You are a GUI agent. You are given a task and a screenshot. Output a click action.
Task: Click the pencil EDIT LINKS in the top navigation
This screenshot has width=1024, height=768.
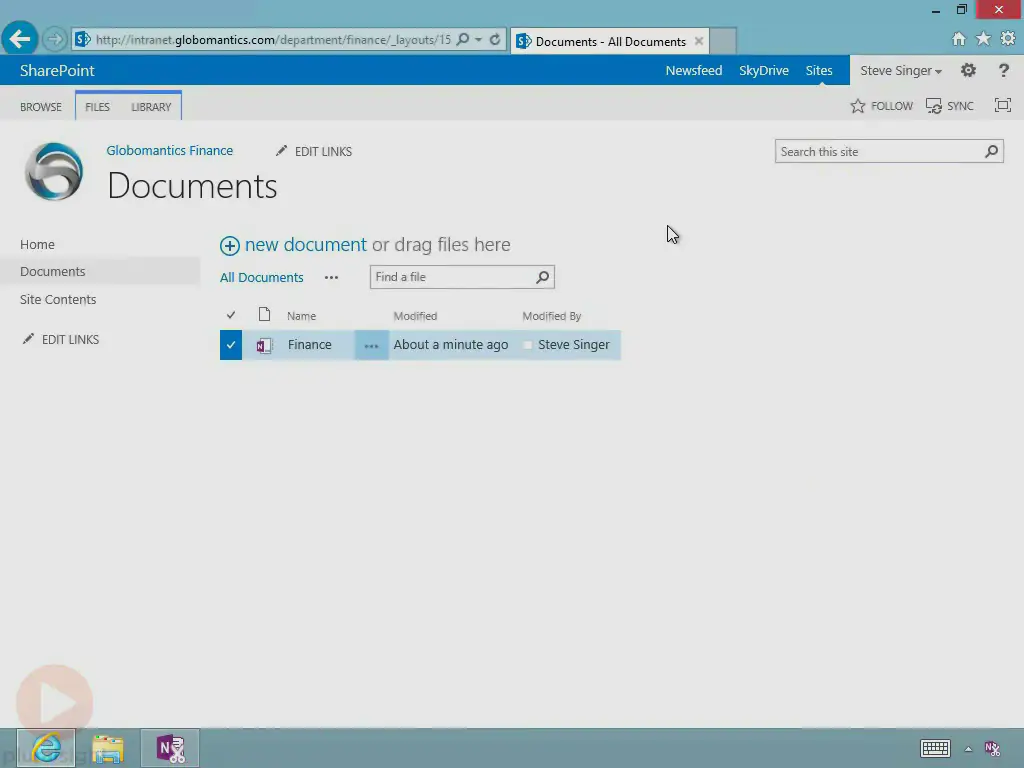tap(314, 152)
